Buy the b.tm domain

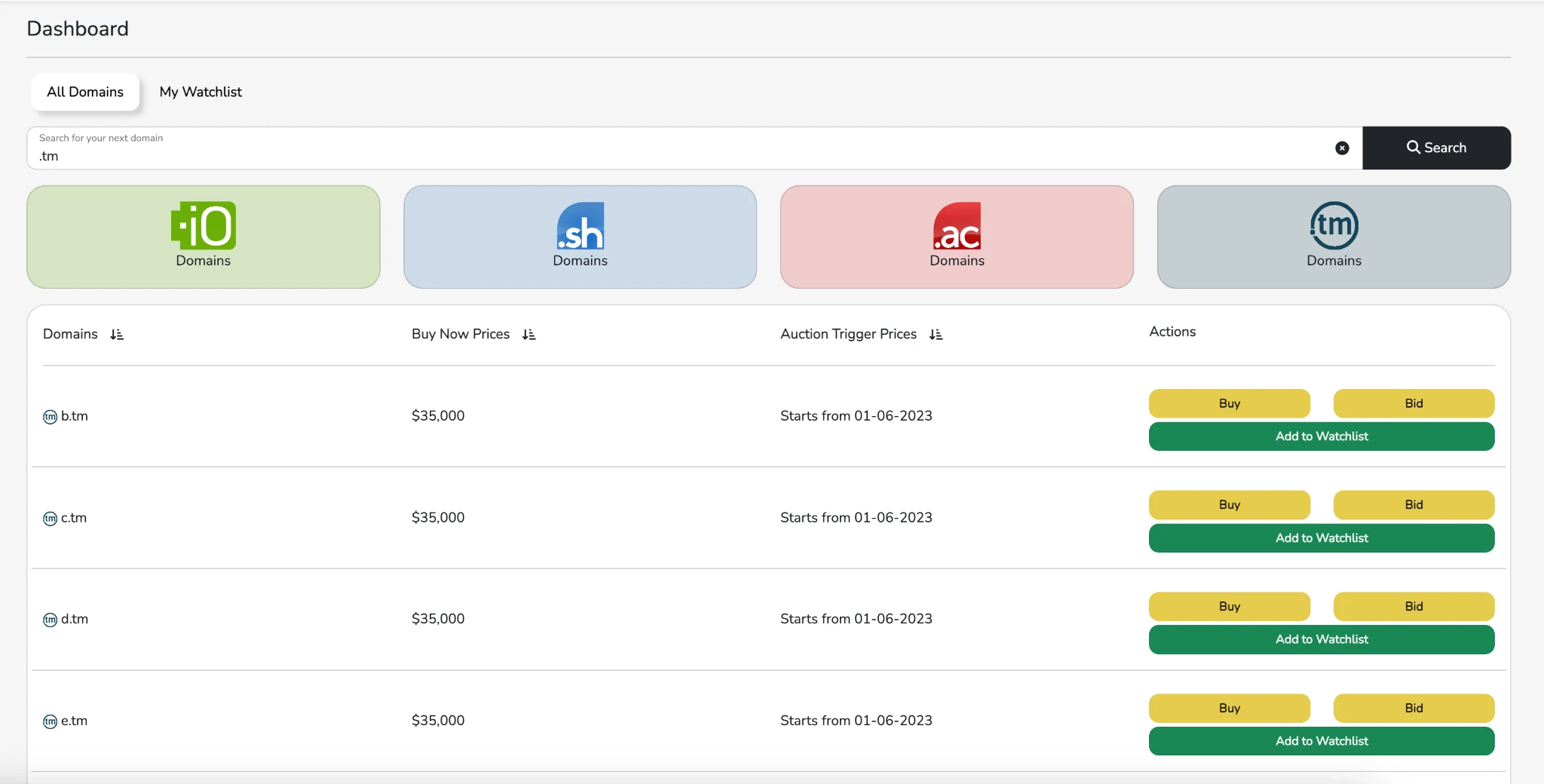click(x=1229, y=403)
